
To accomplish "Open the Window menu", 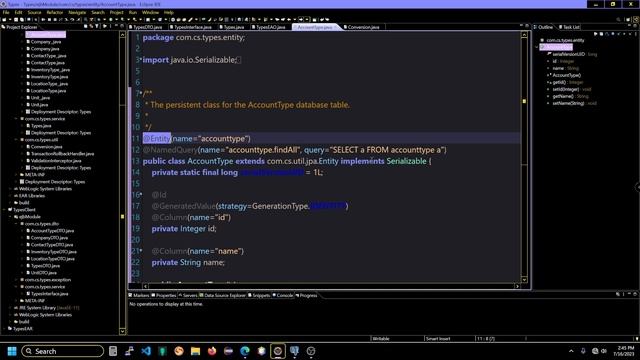I will [150, 12].
